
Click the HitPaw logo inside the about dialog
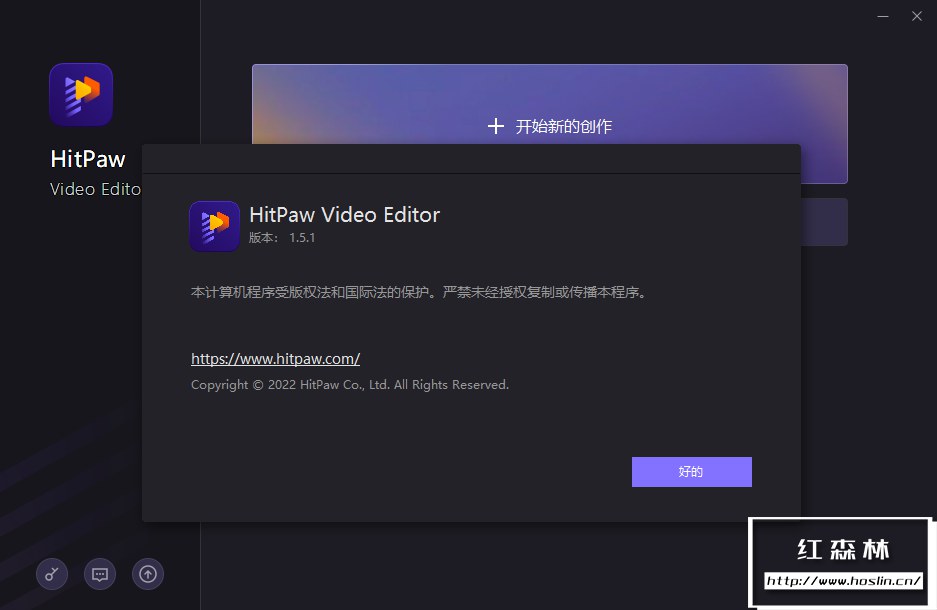[x=215, y=226]
